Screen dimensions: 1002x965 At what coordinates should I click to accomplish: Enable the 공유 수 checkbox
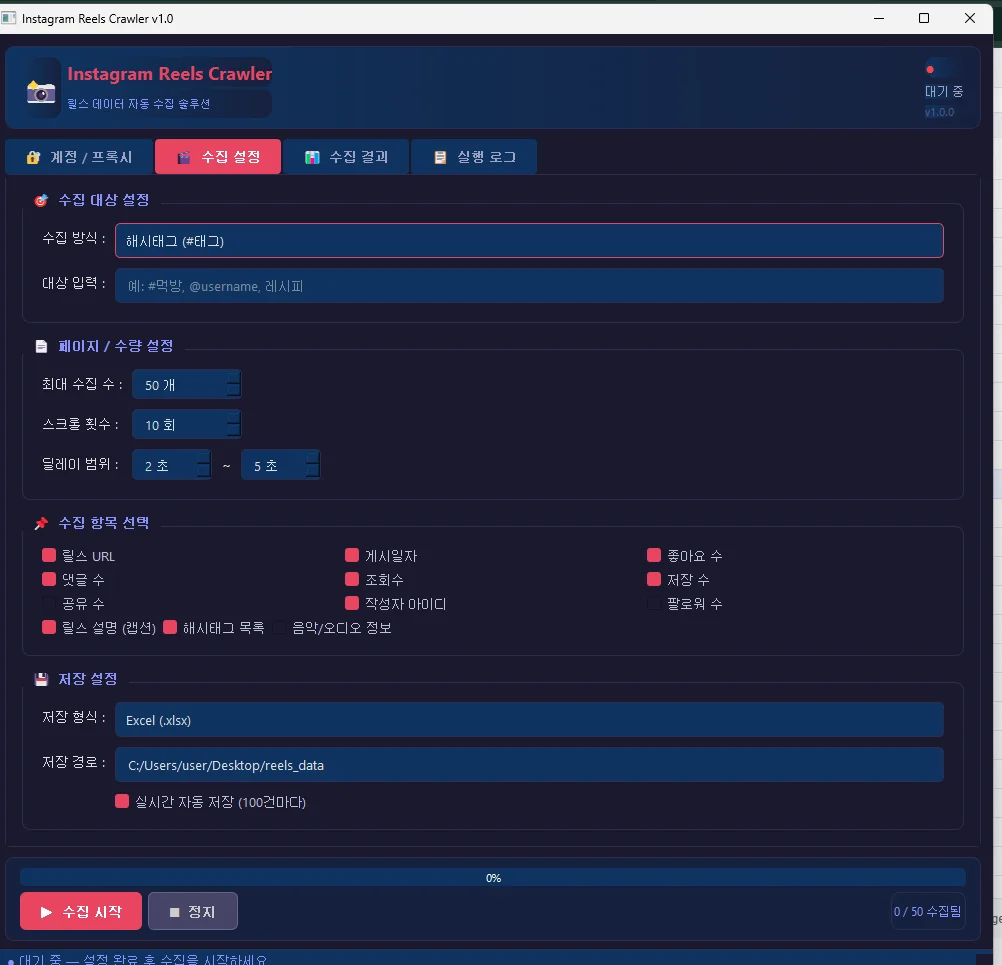pyautogui.click(x=49, y=603)
